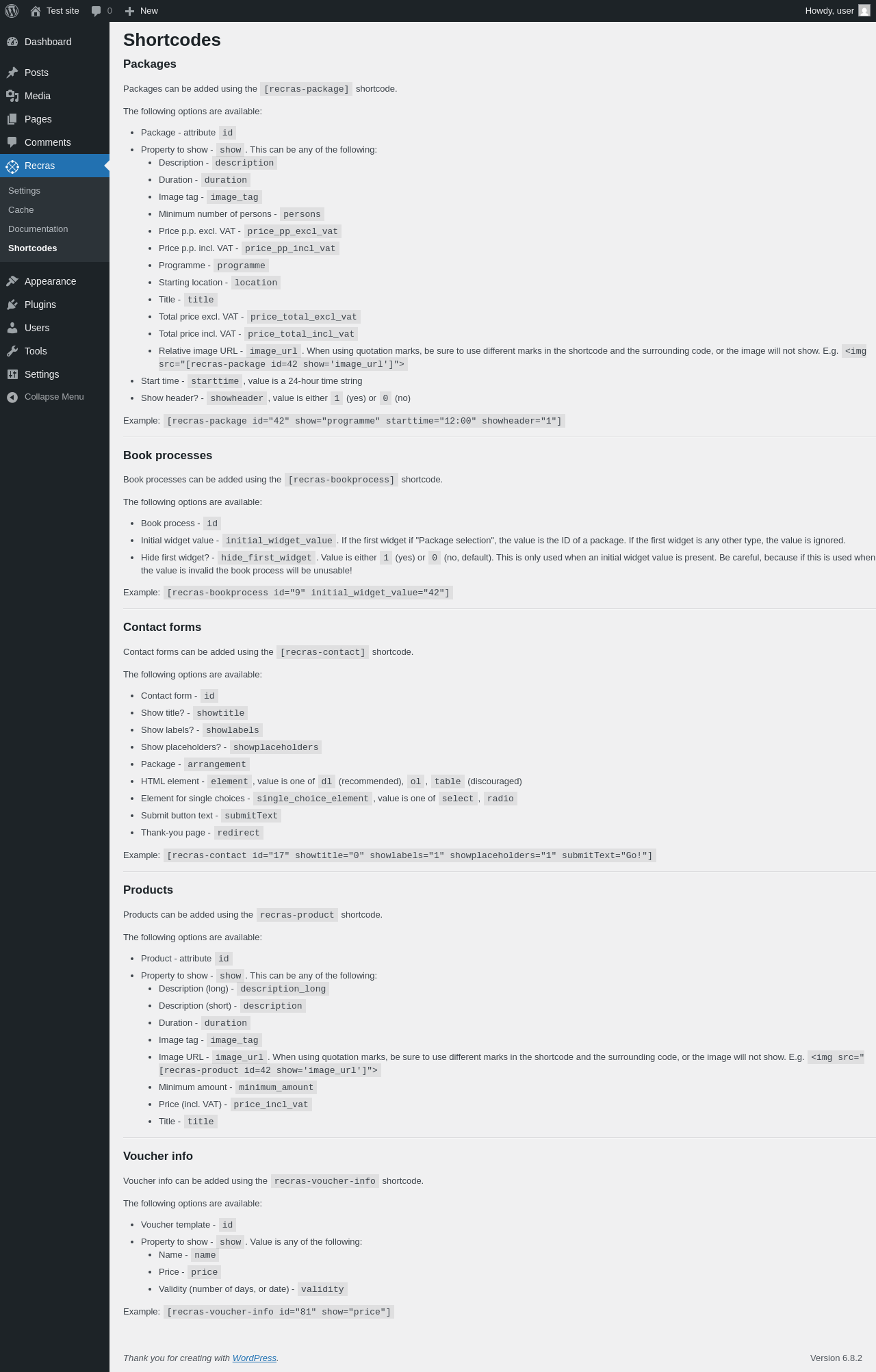Open the Pages menu item
Image resolution: width=876 pixels, height=1372 pixels.
tap(55, 119)
